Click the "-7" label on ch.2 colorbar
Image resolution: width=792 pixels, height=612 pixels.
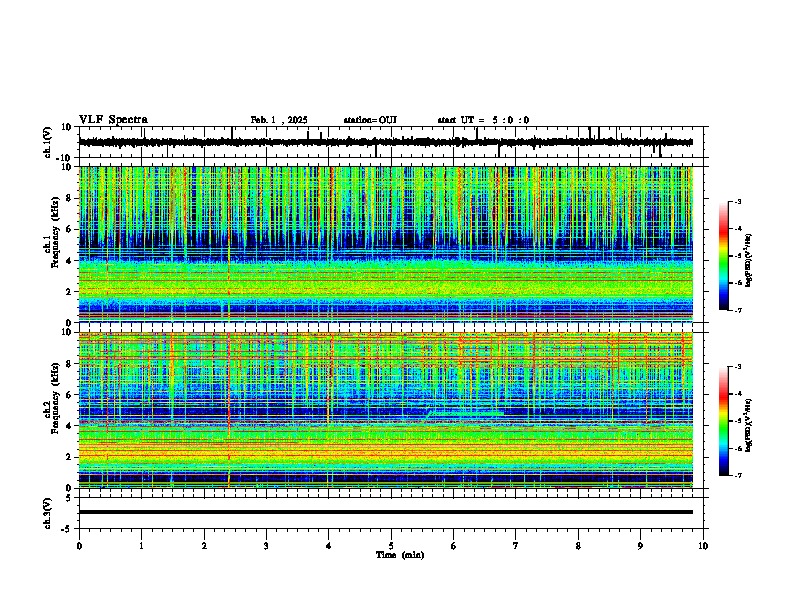click(738, 476)
